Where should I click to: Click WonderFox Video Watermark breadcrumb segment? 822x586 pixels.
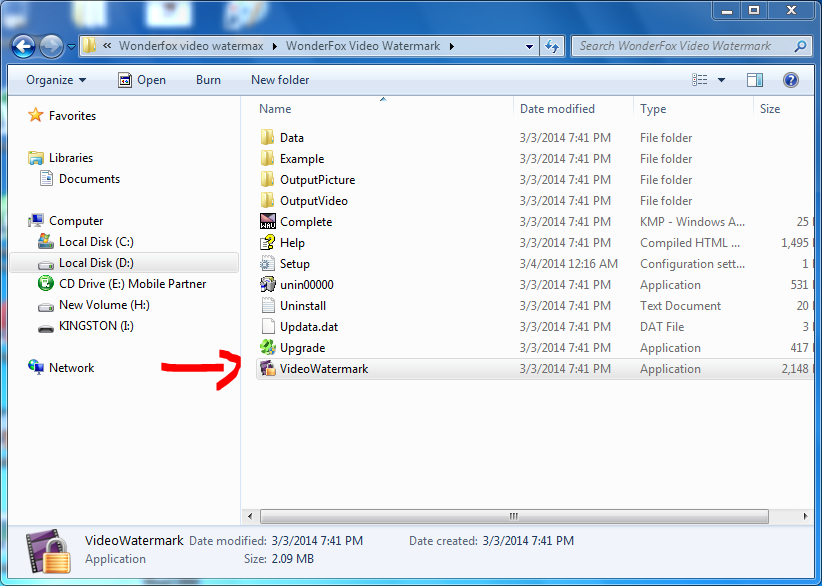coord(363,46)
